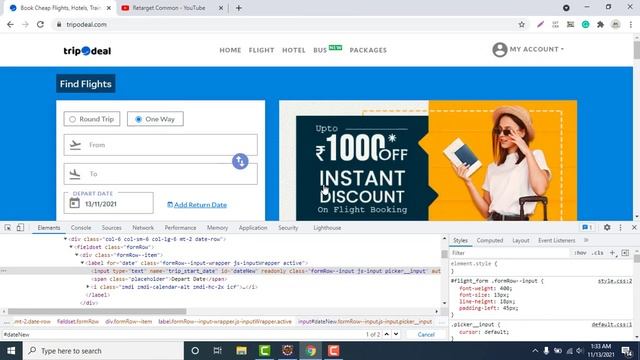Toggle the :hov element state panel
This screenshot has width=640, height=360.
tap(580, 253)
